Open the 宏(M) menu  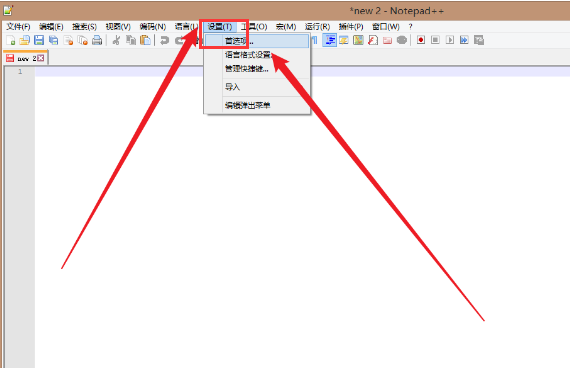click(x=286, y=27)
